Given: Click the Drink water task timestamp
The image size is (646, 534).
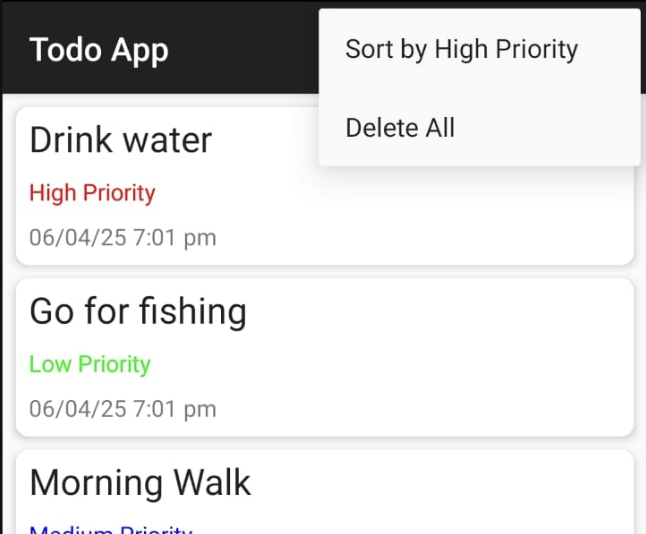Looking at the screenshot, I should point(123,238).
